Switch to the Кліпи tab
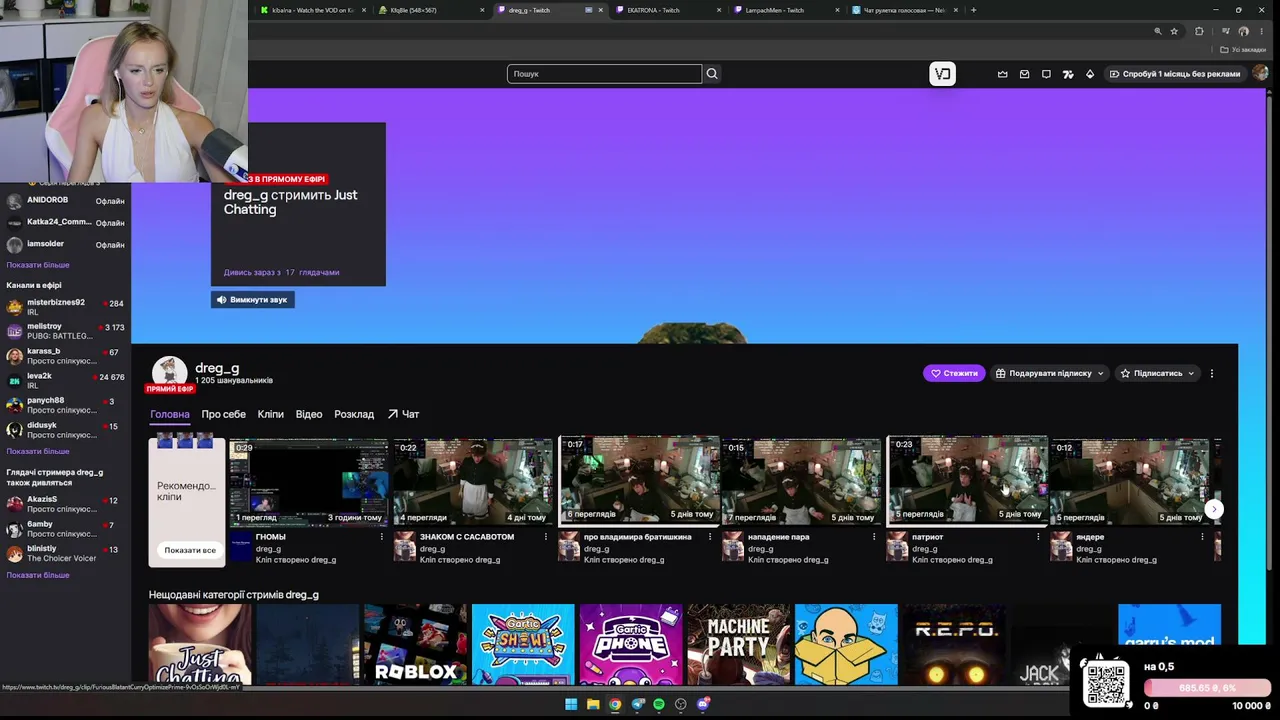This screenshot has height=720, width=1280. [x=270, y=414]
